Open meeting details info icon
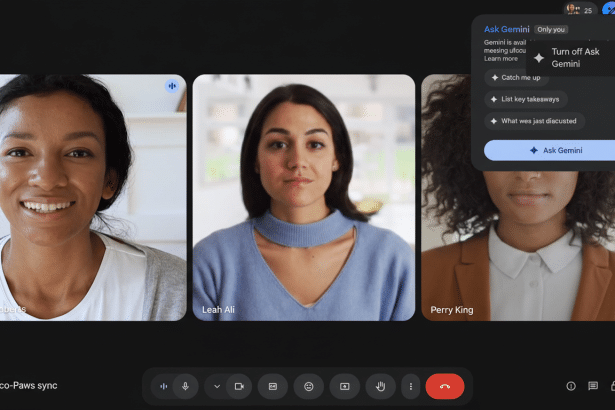 (x=571, y=386)
